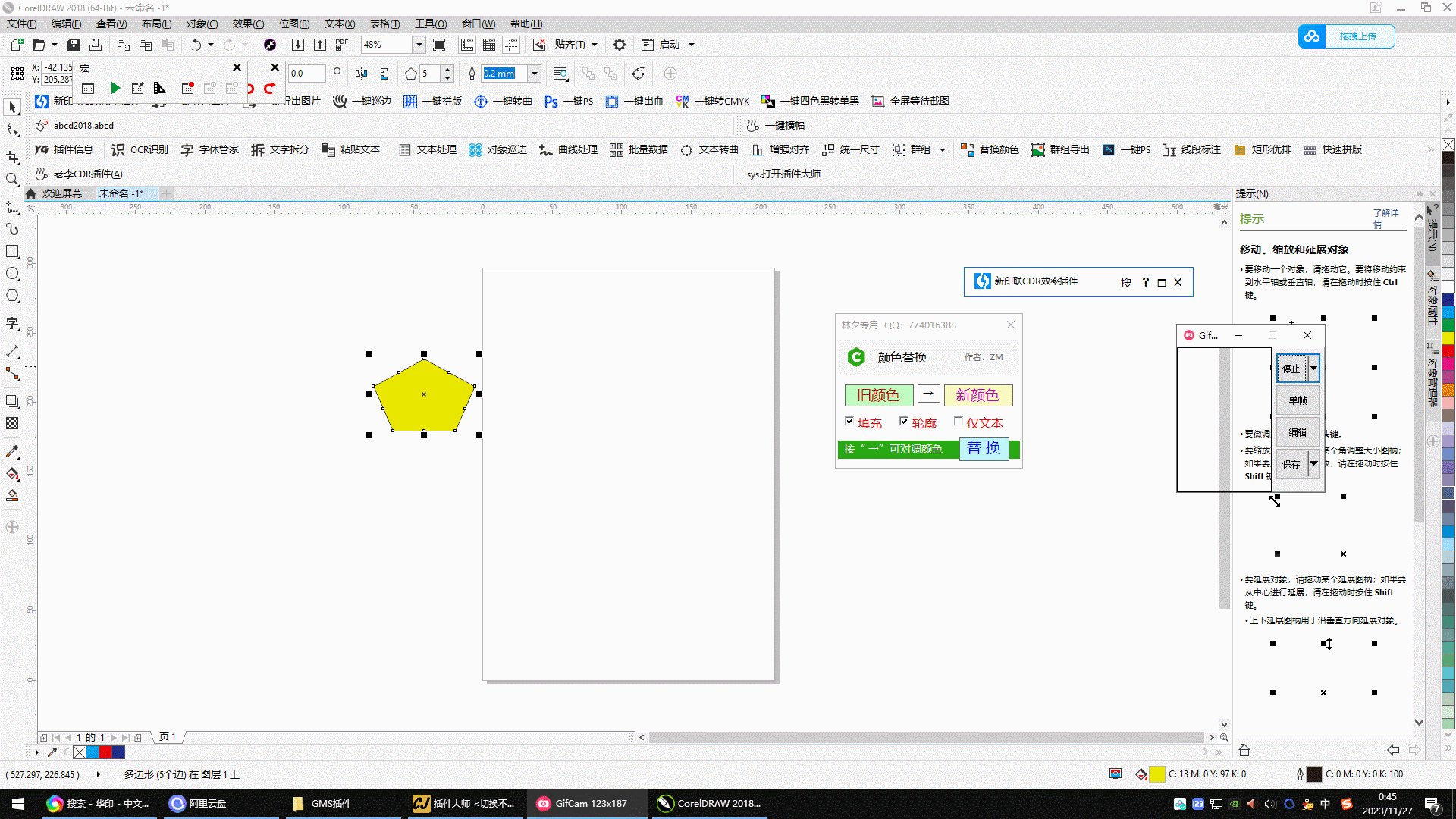Click the 一键转CMYK icon
The height and width of the screenshot is (819, 1456).
point(713,101)
